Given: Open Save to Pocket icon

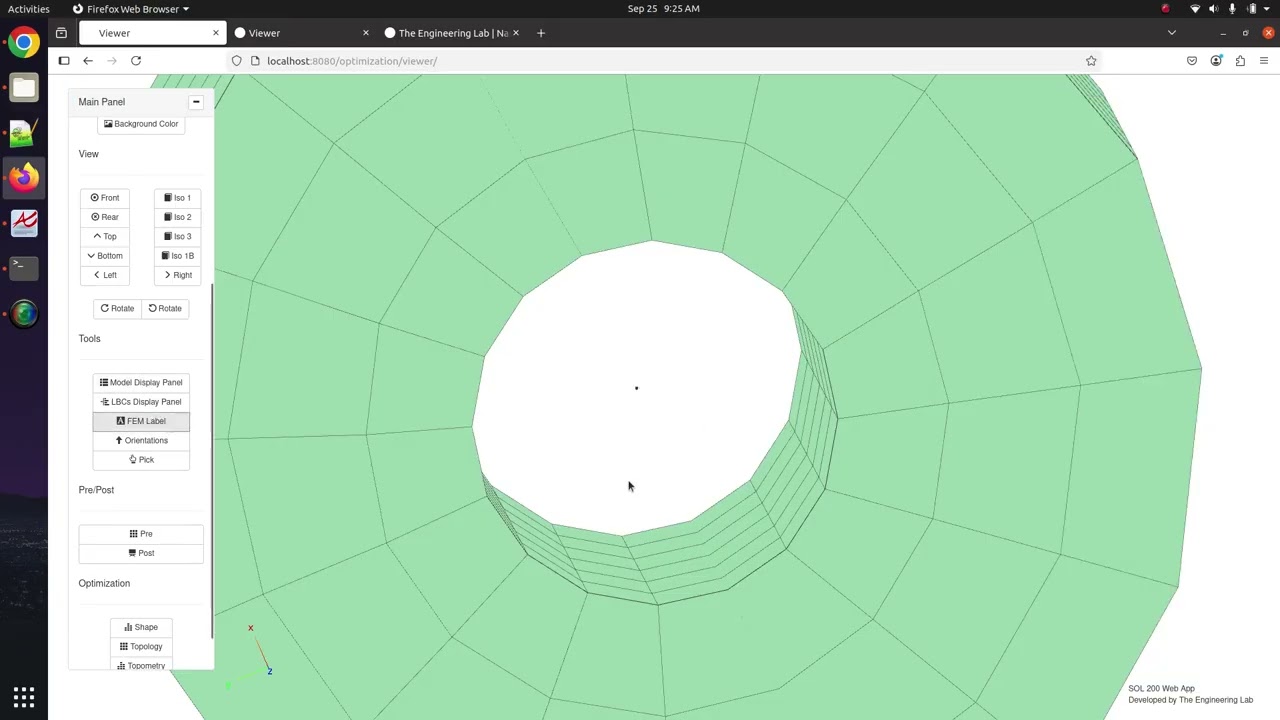Looking at the screenshot, I should click(x=1192, y=61).
